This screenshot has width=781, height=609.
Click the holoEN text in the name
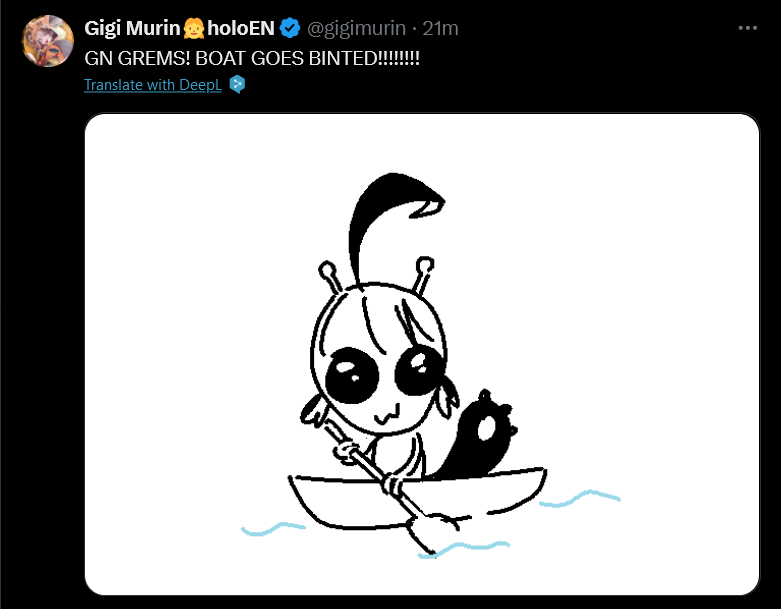click(241, 28)
